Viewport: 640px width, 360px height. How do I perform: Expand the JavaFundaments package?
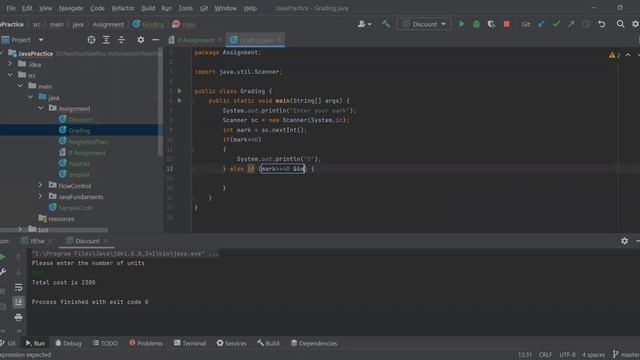40,196
